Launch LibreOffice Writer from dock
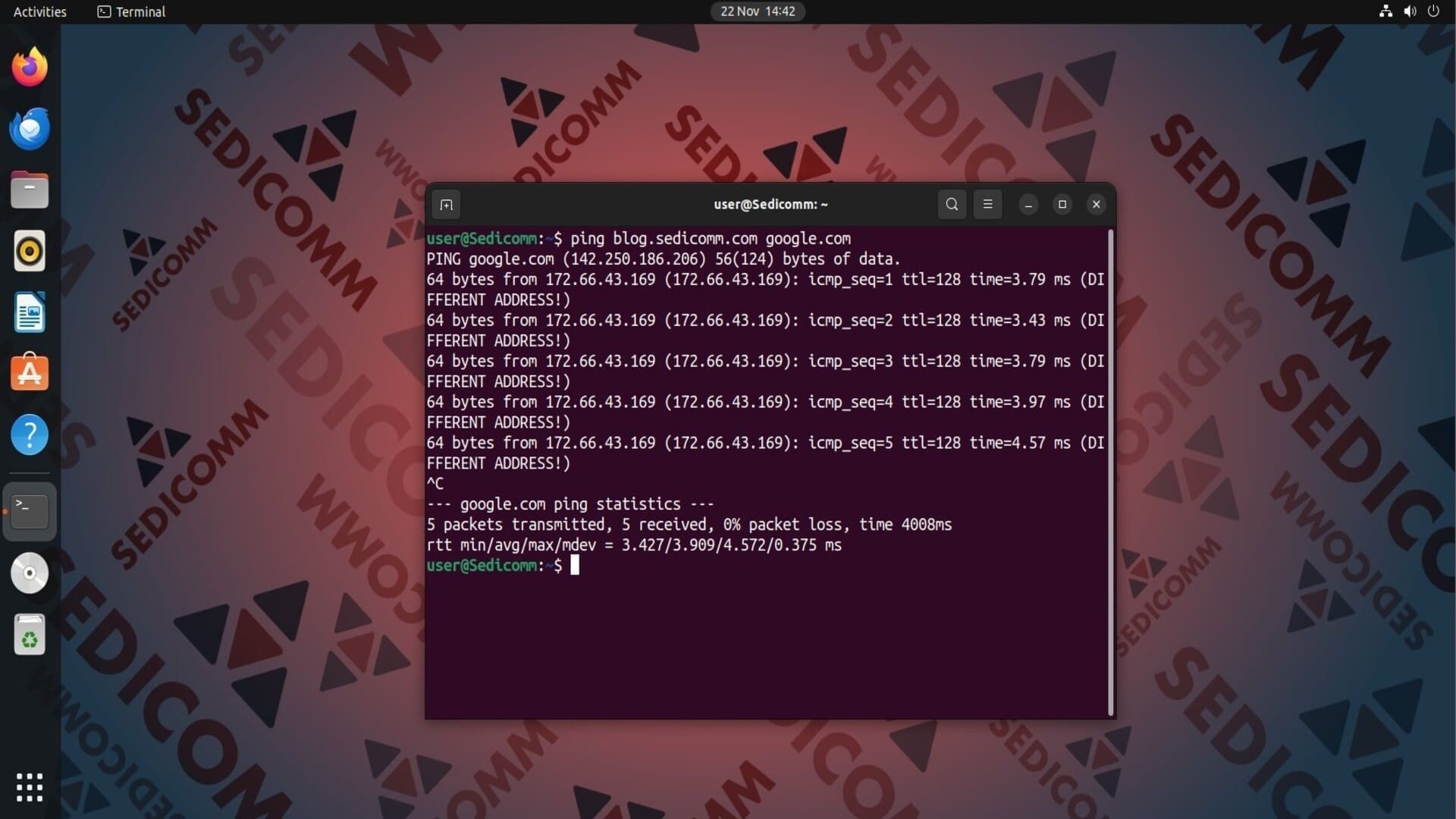This screenshot has height=819, width=1456. (30, 312)
